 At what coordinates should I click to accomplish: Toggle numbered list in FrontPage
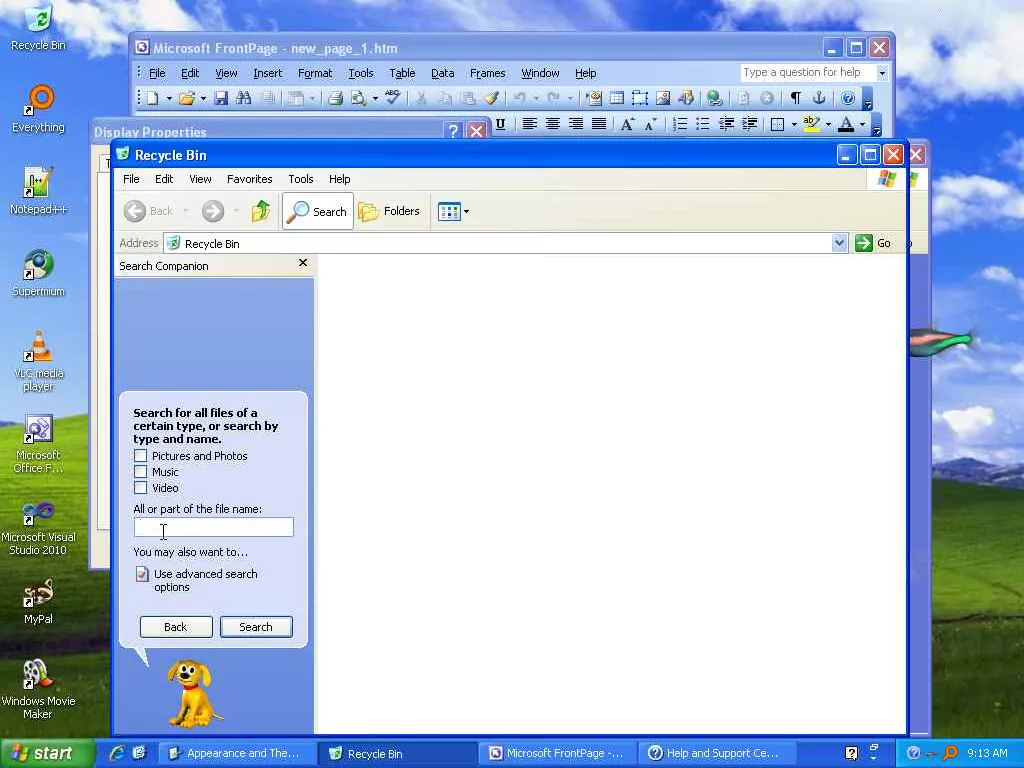[x=680, y=124]
